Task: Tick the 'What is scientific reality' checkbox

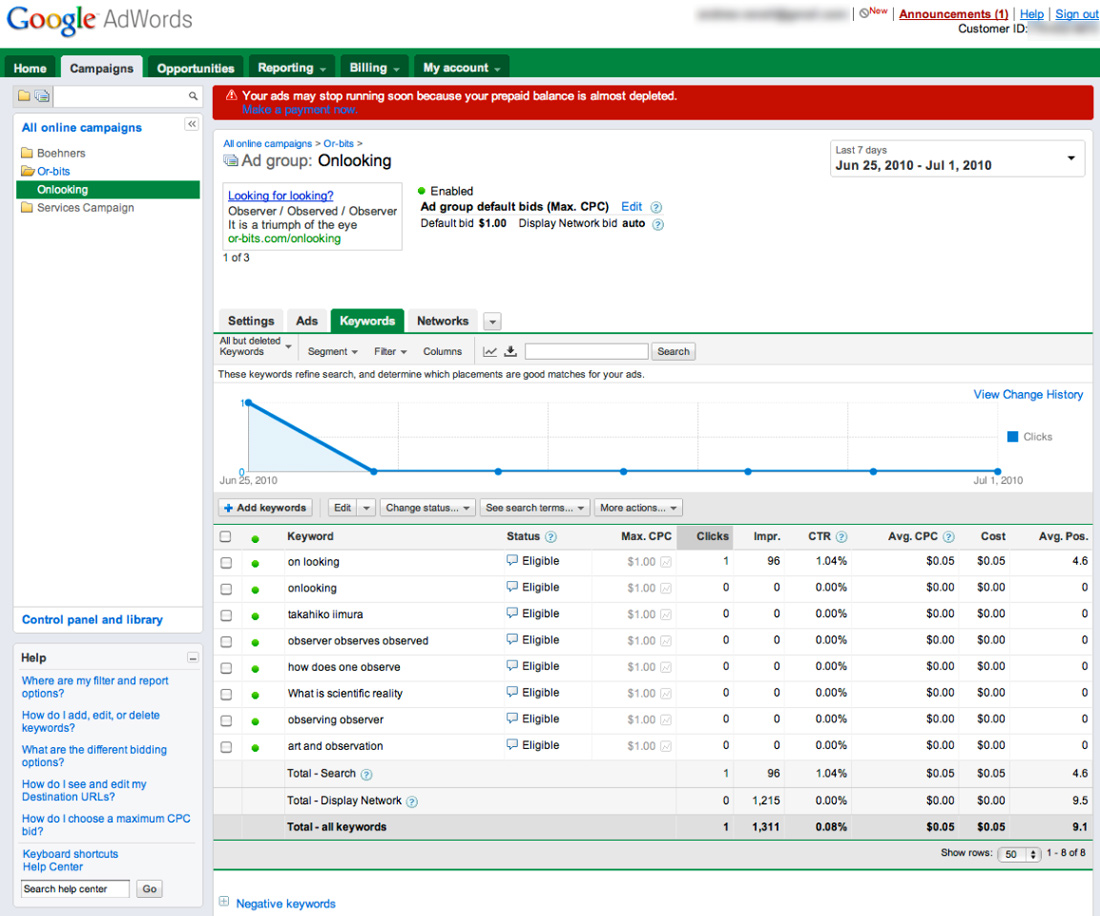Action: pyautogui.click(x=226, y=694)
